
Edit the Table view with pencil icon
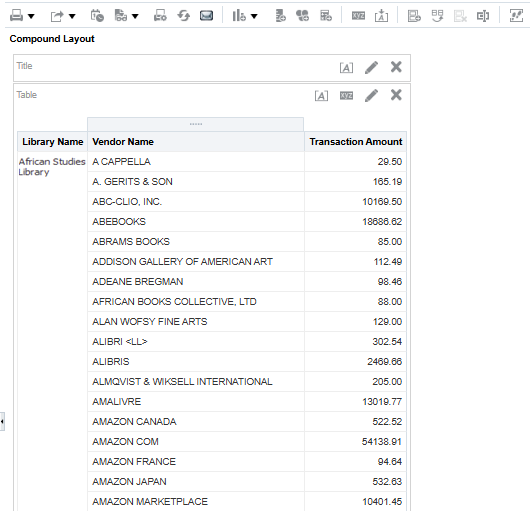371,95
